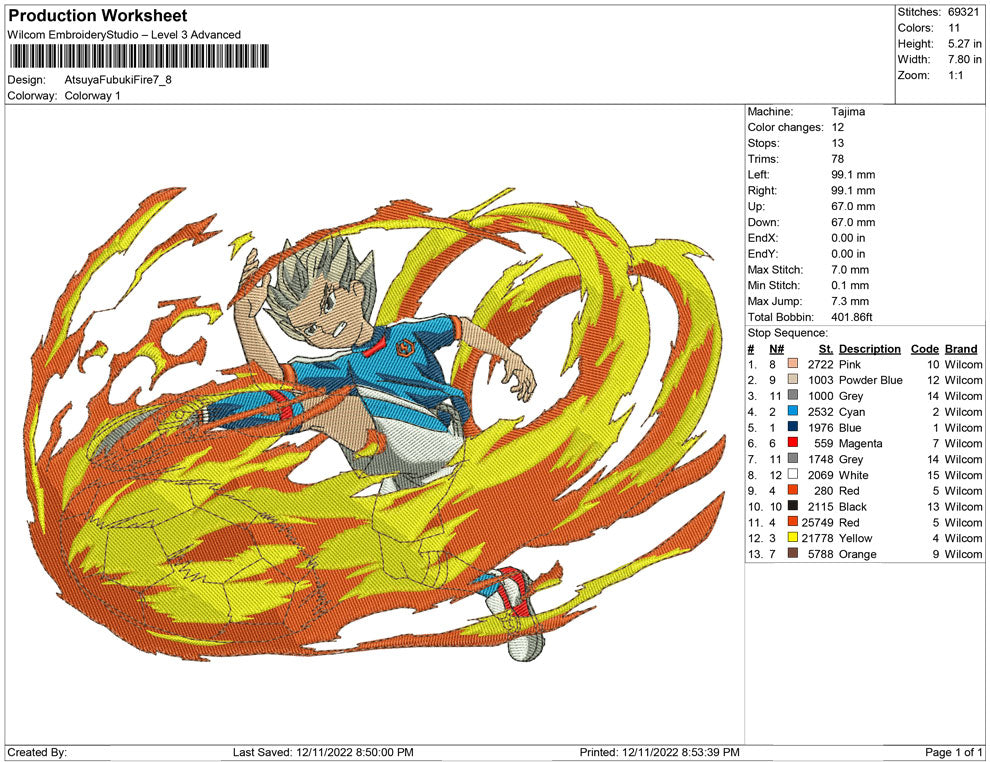
Task: Click the Max Jump value '7.3 mm'
Action: pos(850,301)
